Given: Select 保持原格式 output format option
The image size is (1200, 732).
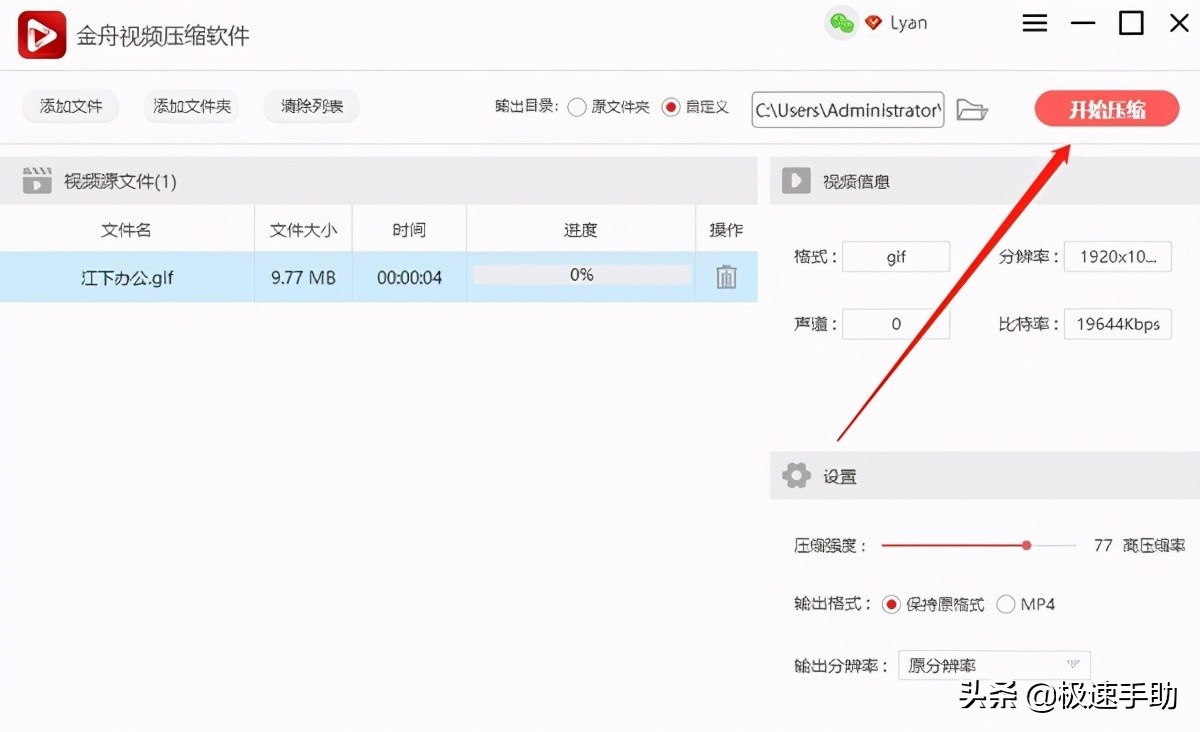Looking at the screenshot, I should [x=891, y=604].
